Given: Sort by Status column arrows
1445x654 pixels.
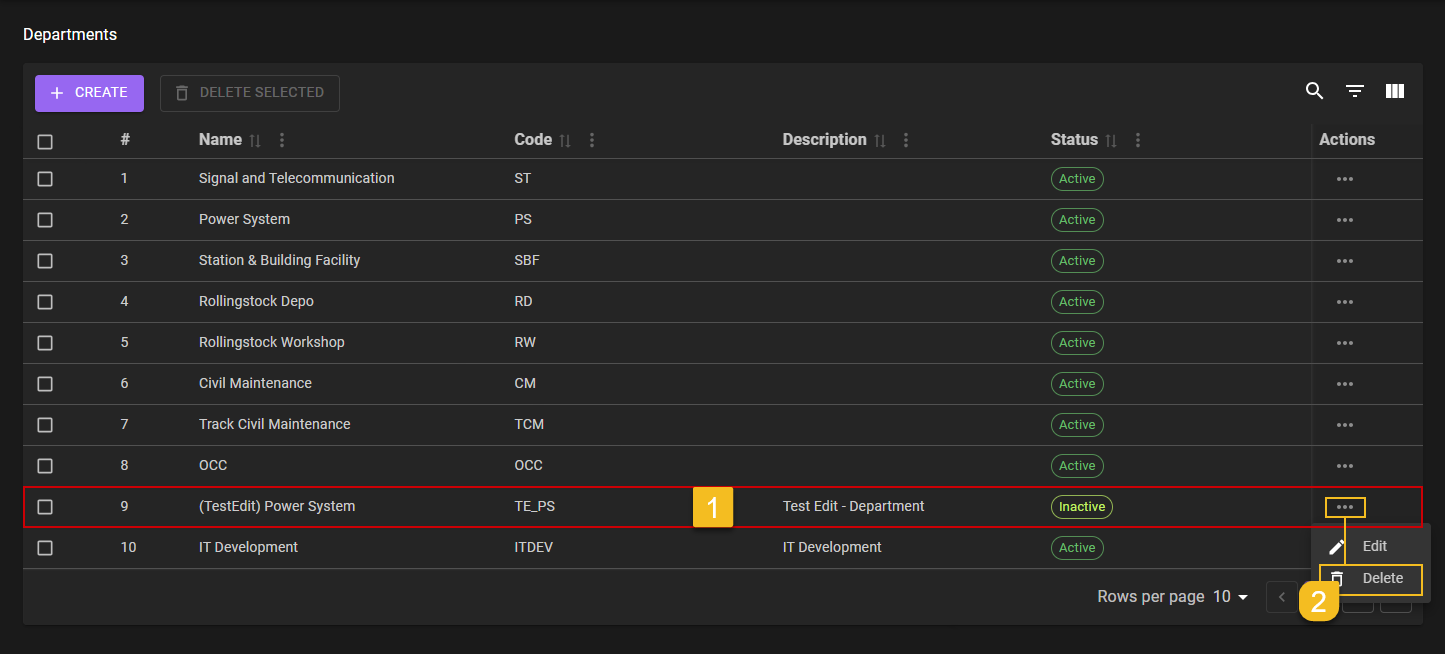Looking at the screenshot, I should pyautogui.click(x=1111, y=141).
